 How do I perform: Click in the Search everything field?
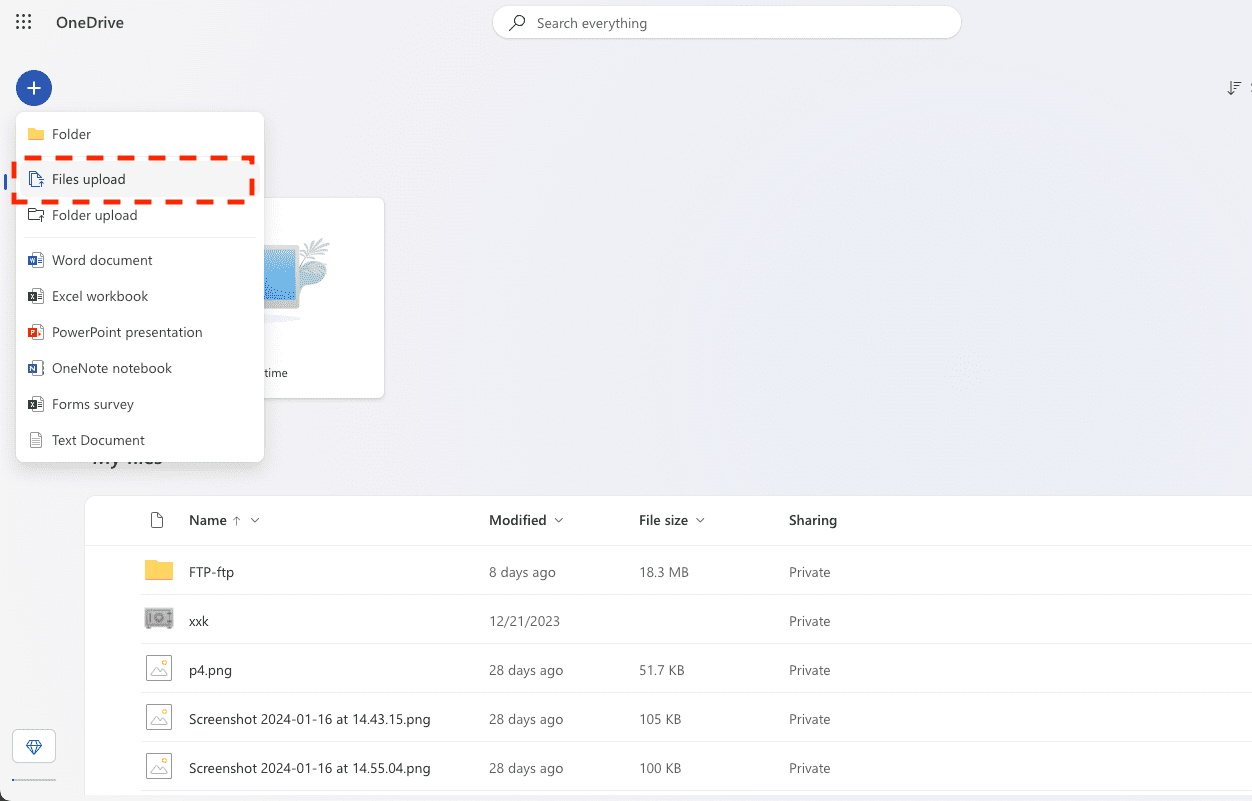tap(727, 23)
